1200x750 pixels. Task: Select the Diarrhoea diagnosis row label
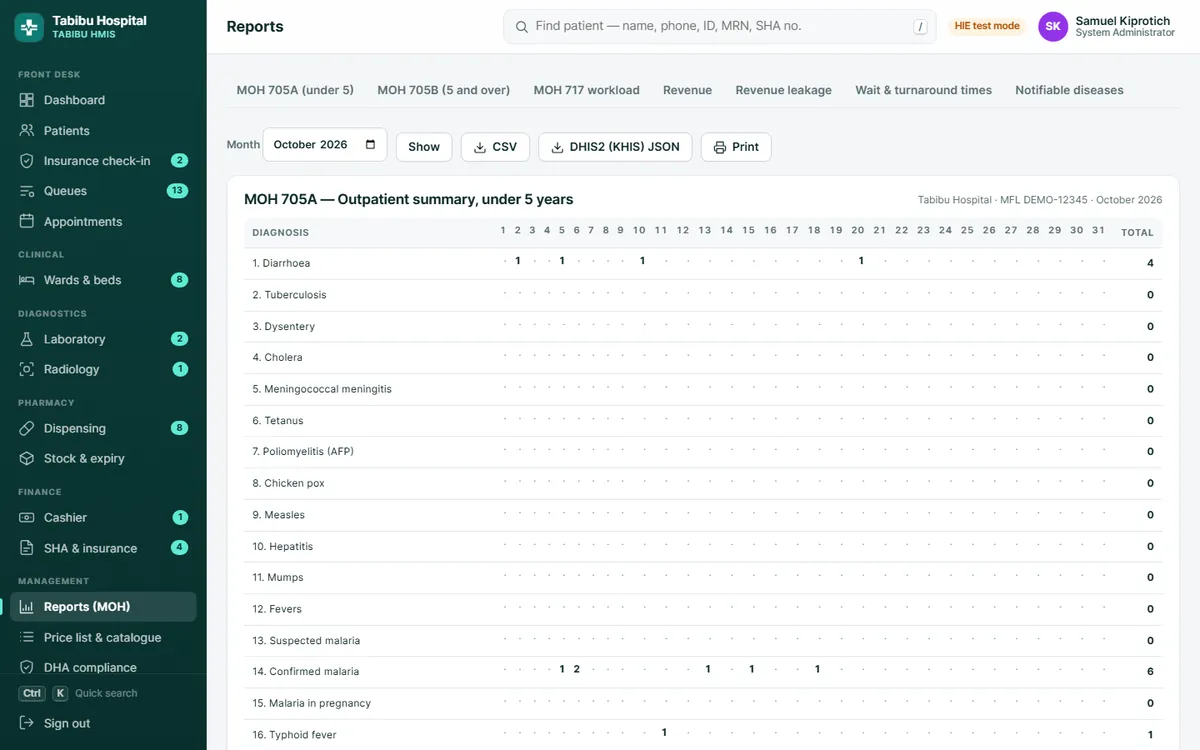[281, 263]
